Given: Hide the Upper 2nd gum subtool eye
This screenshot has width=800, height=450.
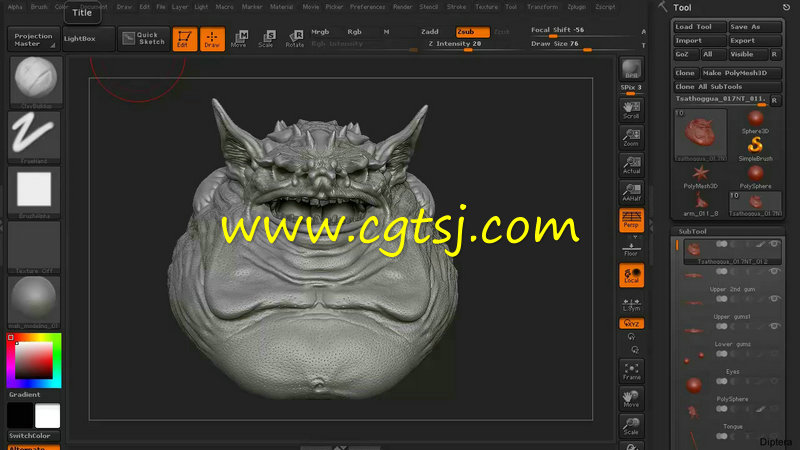Looking at the screenshot, I should (x=774, y=271).
